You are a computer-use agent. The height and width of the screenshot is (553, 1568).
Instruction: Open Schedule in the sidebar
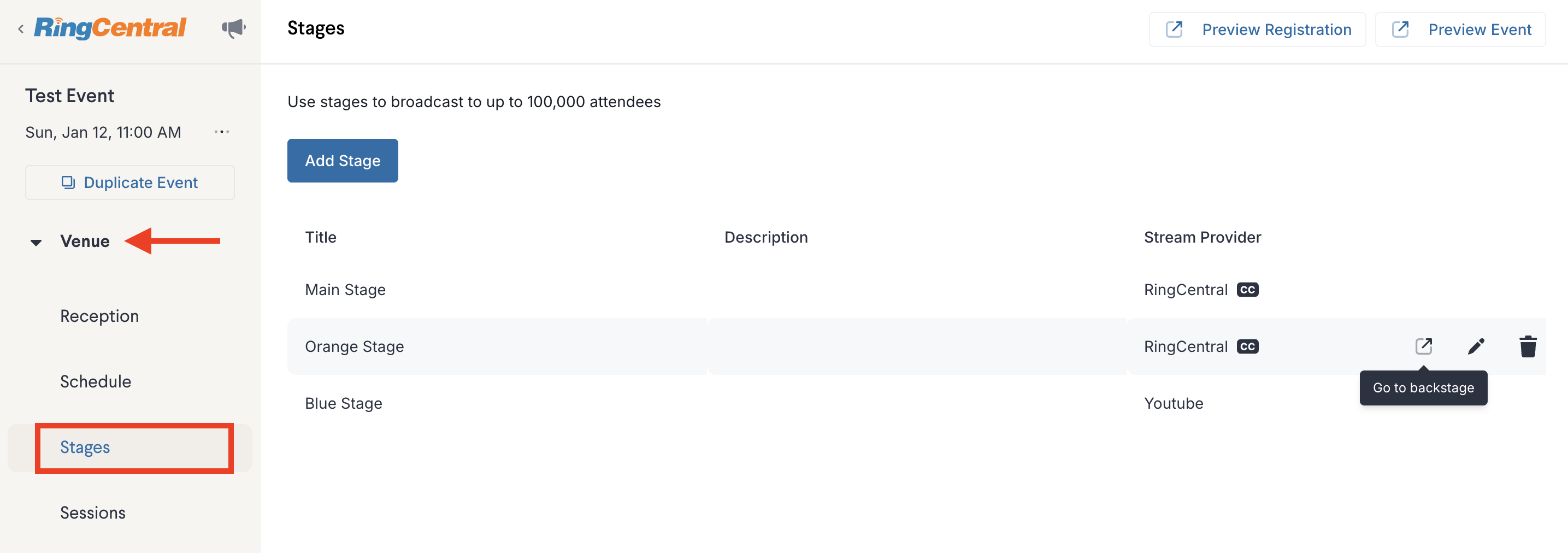96,381
